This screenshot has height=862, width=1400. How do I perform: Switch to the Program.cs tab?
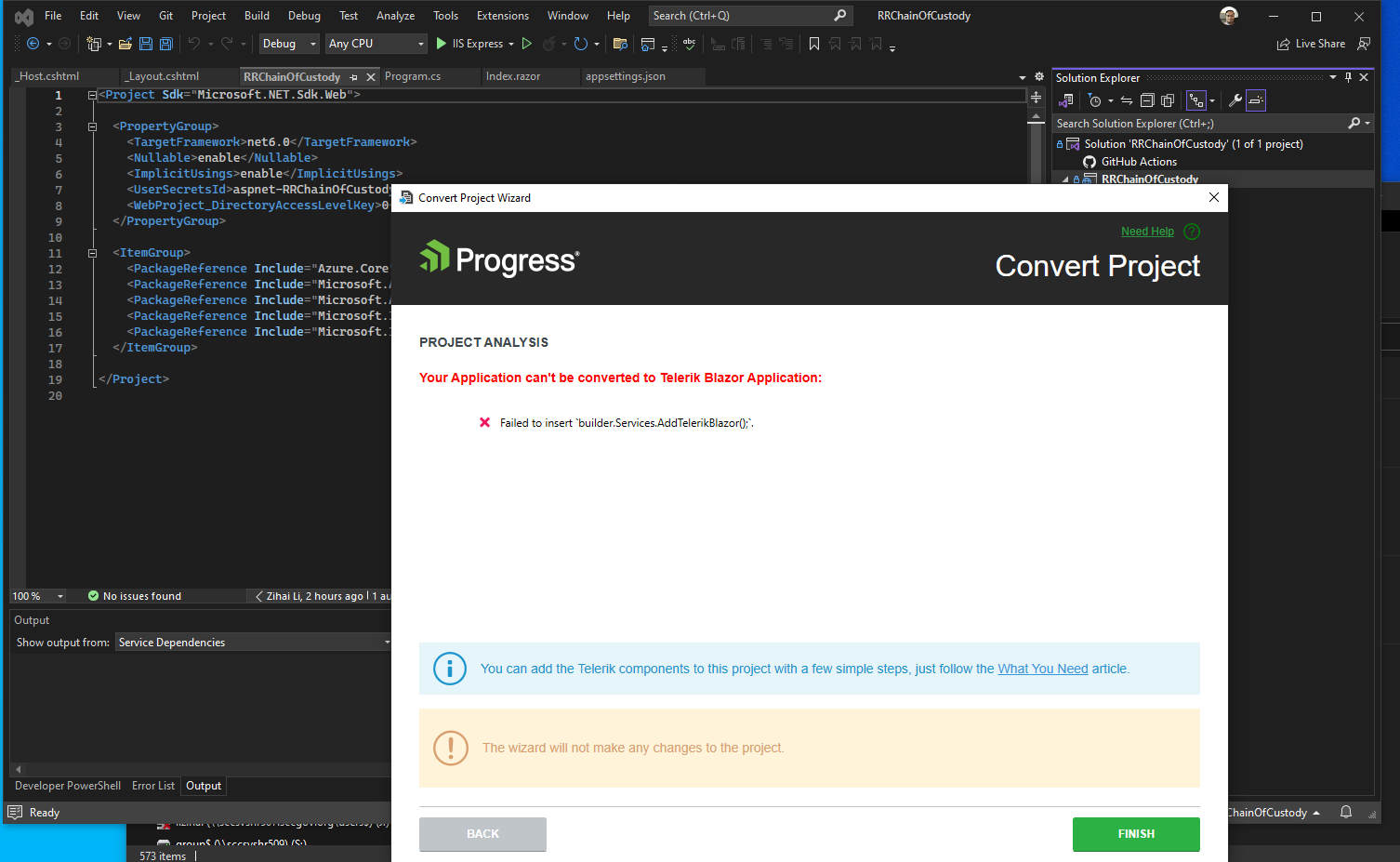pyautogui.click(x=413, y=76)
